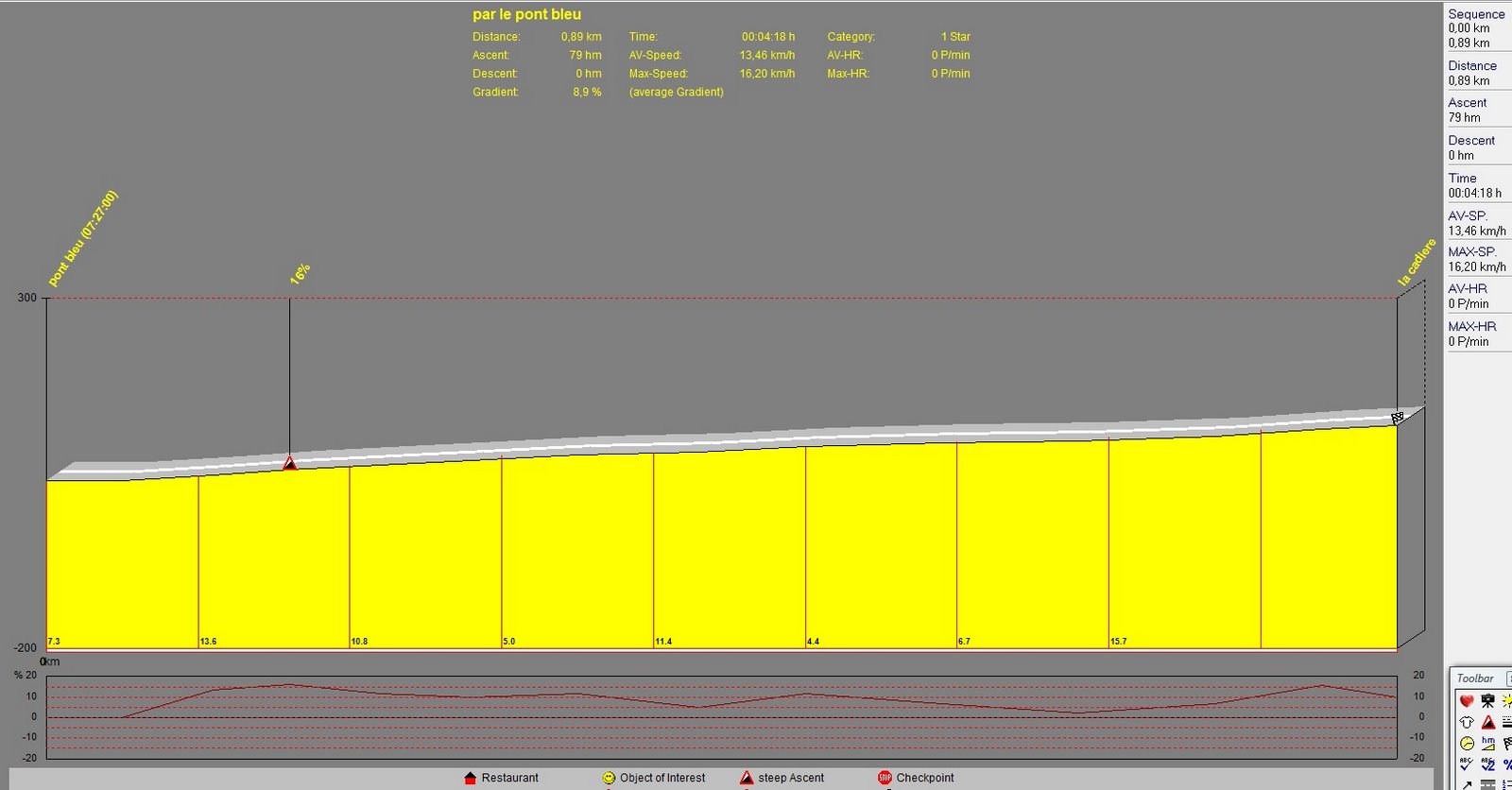Click the '15.7' segment gradient value

point(1118,642)
